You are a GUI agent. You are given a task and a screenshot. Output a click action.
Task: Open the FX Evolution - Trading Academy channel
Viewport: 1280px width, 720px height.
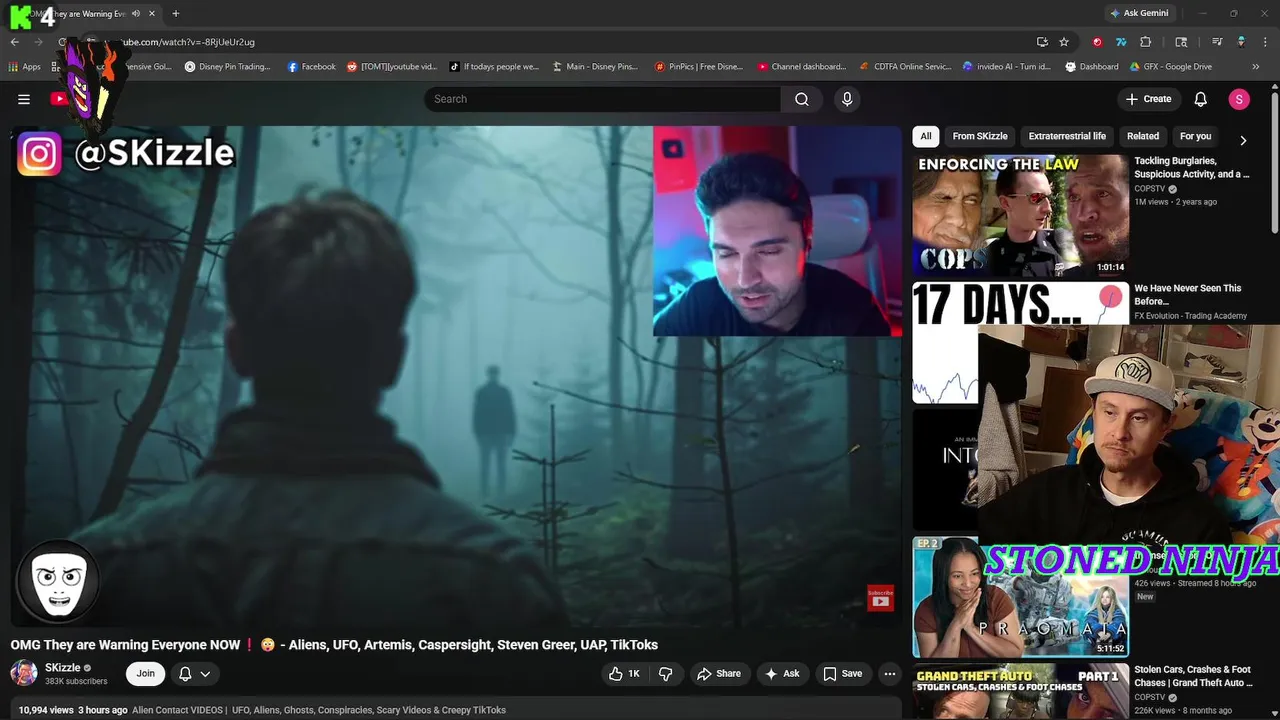1190,316
